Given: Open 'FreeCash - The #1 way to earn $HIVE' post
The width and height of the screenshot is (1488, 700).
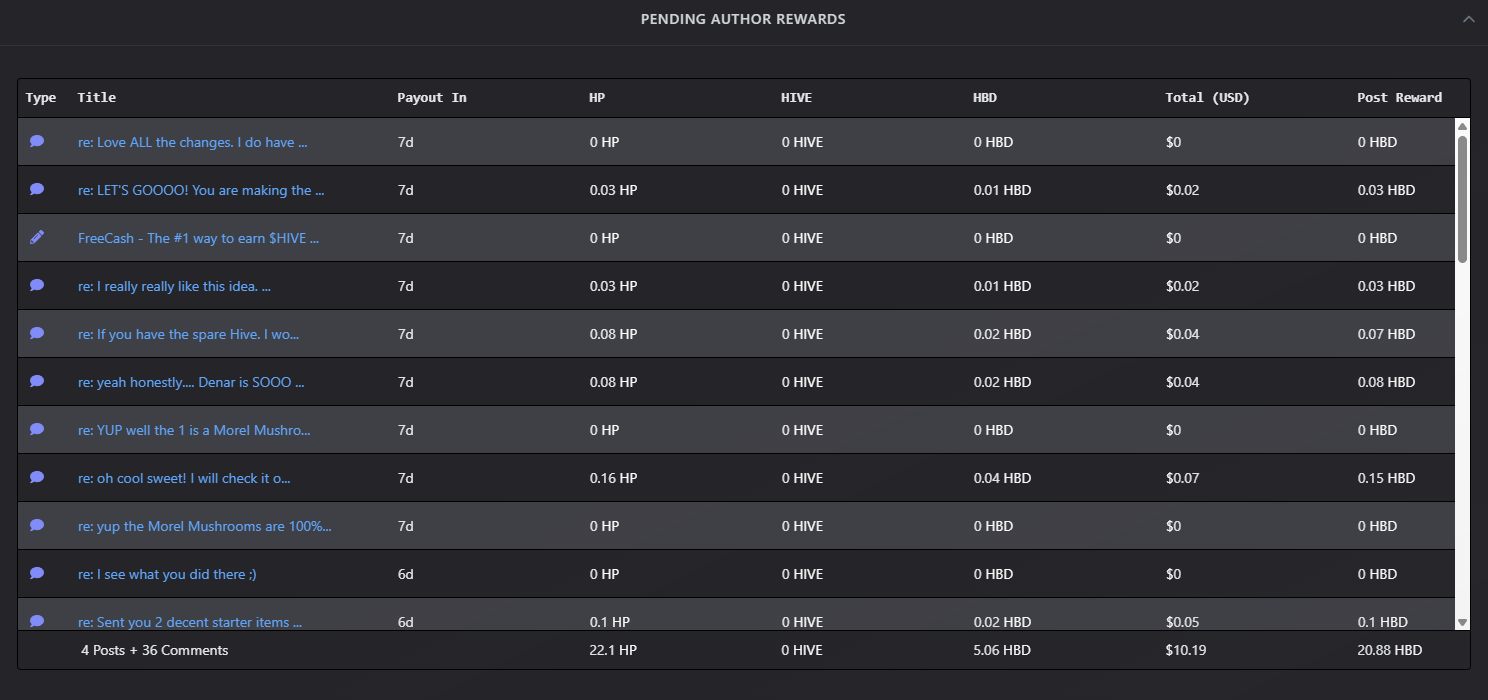Looking at the screenshot, I should point(198,238).
